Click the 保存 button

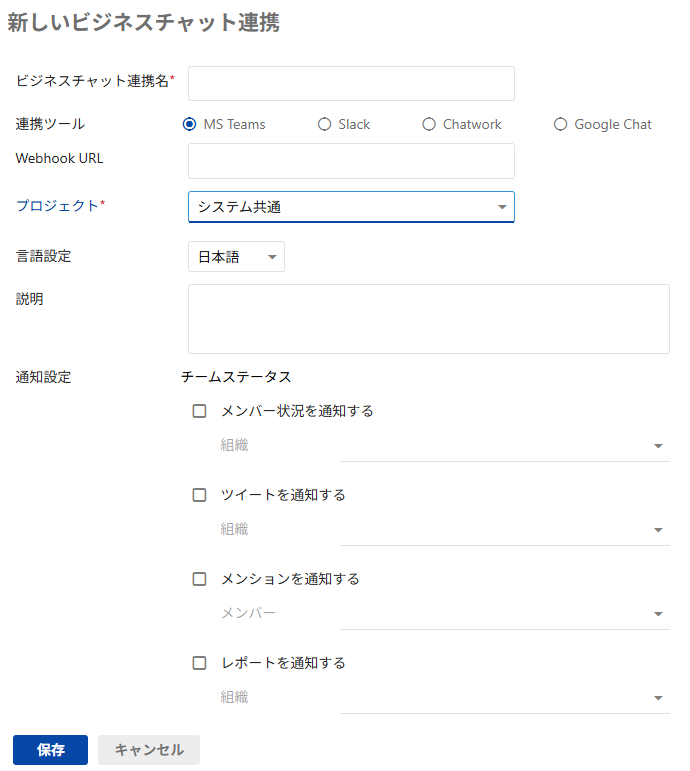(51, 750)
